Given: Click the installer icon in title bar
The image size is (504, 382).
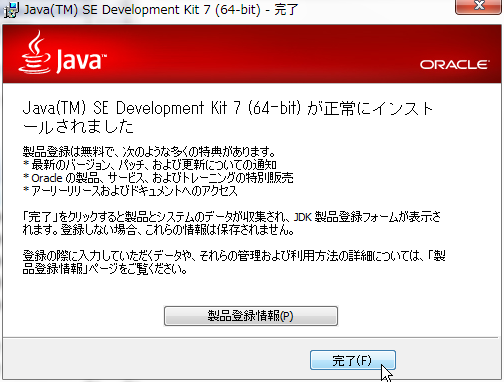Looking at the screenshot, I should click(x=11, y=10).
